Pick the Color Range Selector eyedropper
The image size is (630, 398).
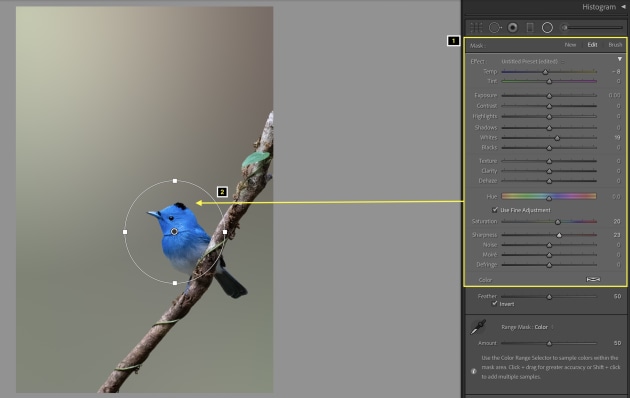(479, 327)
